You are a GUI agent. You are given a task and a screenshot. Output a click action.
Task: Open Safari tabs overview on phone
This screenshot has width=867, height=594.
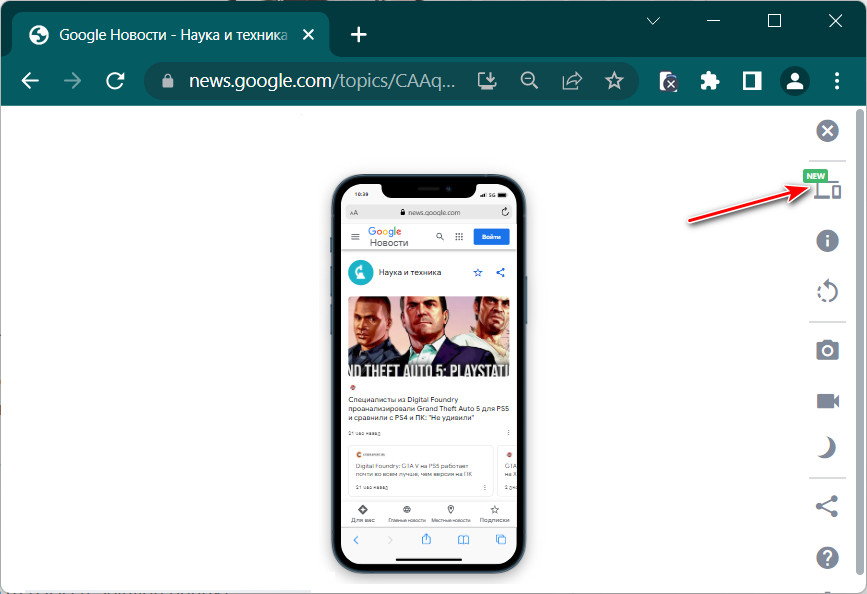coord(500,540)
